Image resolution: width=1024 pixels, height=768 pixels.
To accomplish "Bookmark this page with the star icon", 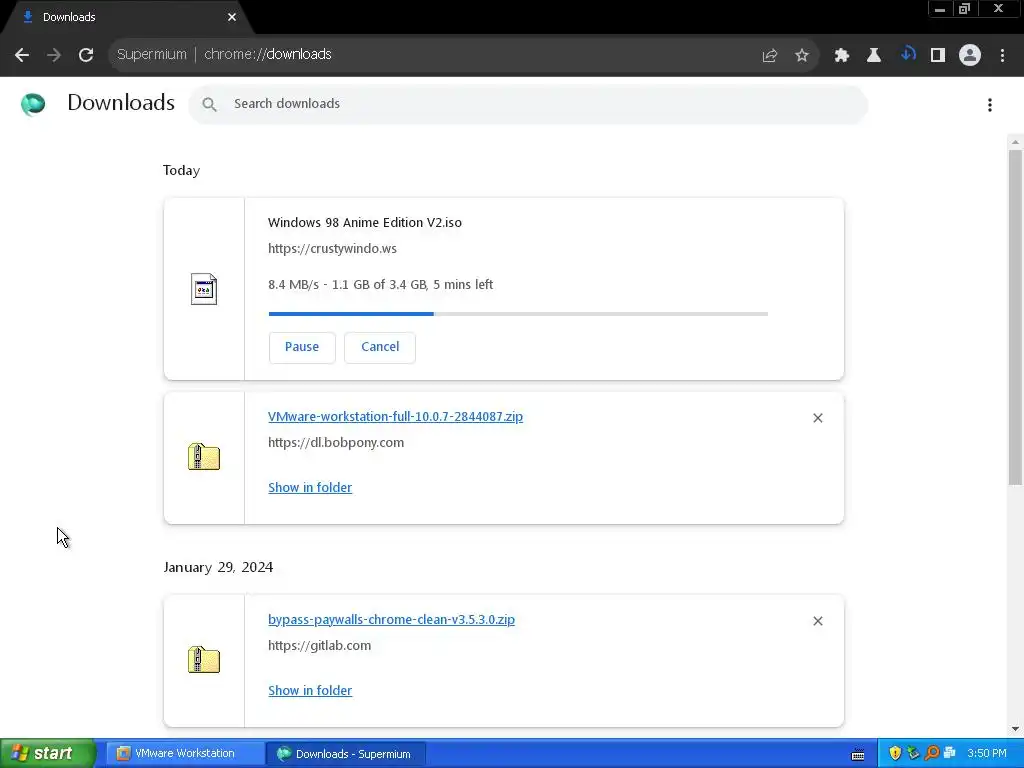I will click(802, 56).
